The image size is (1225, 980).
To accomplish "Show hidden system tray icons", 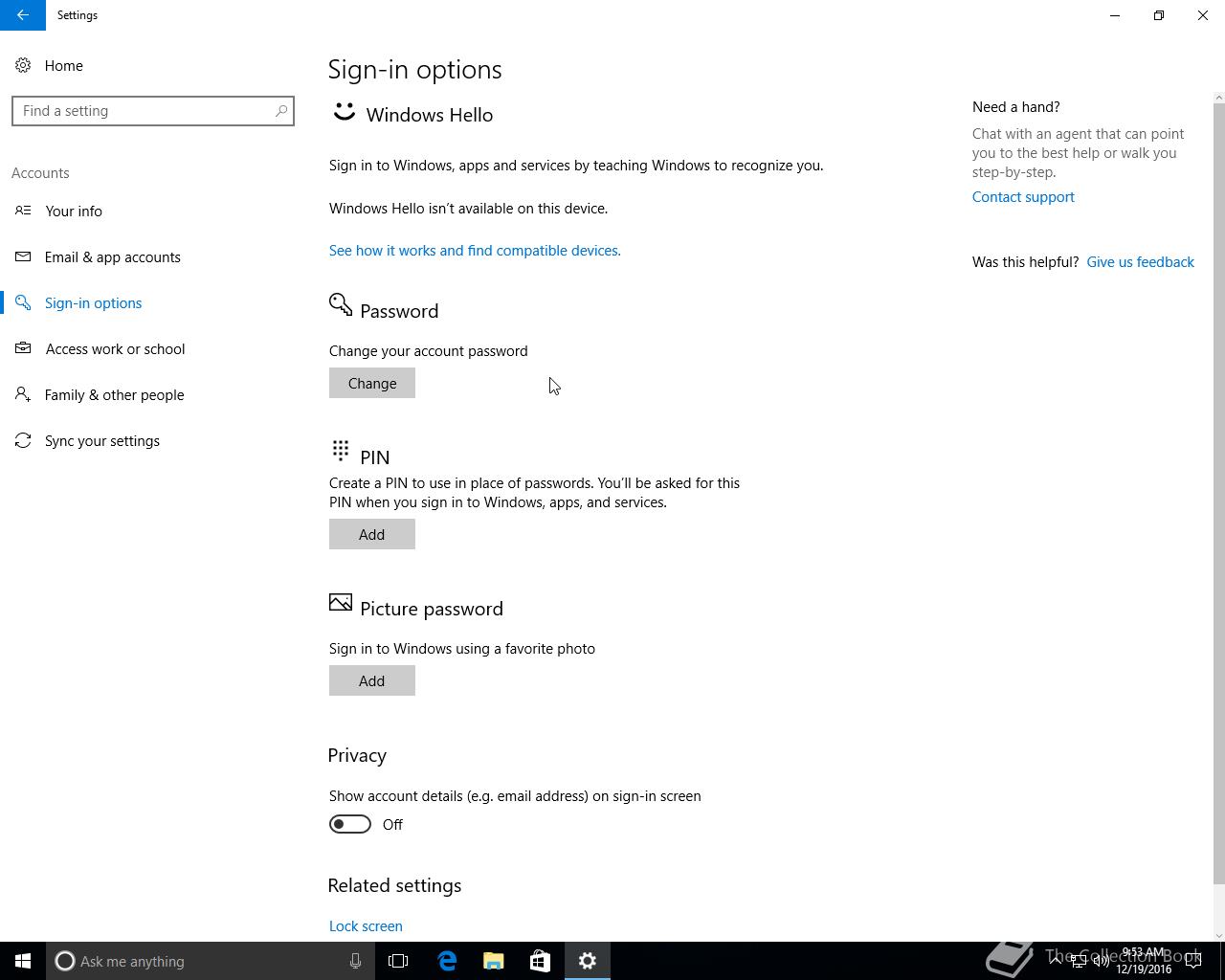I will click(1056, 961).
